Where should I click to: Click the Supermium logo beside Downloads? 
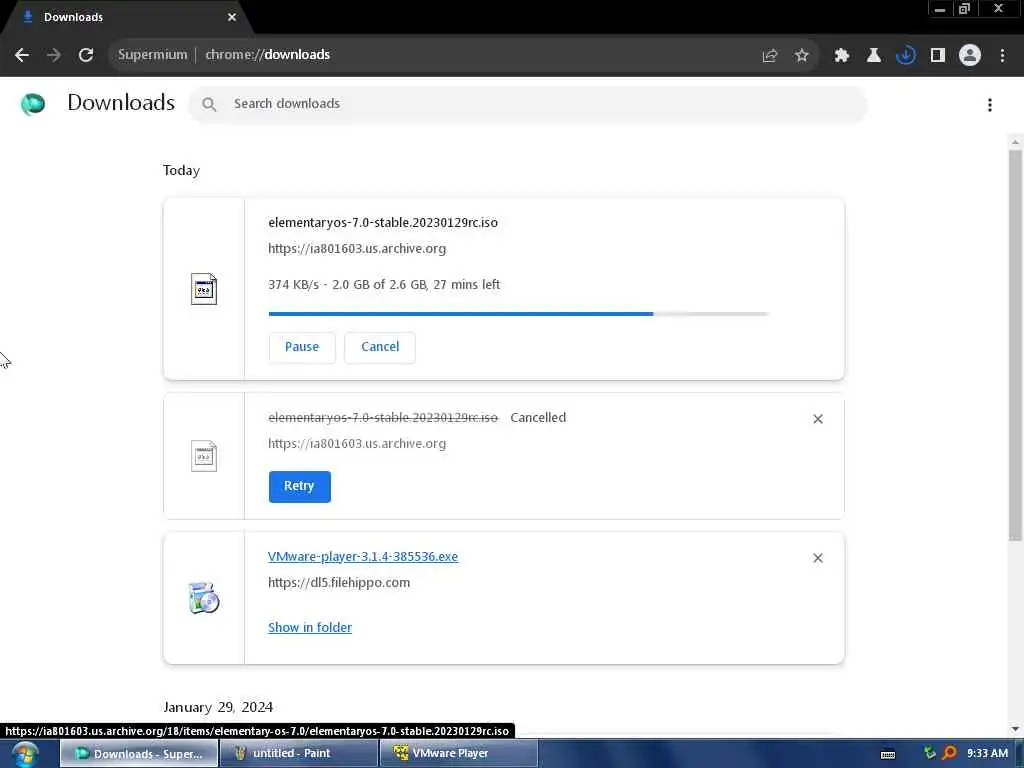tap(33, 104)
